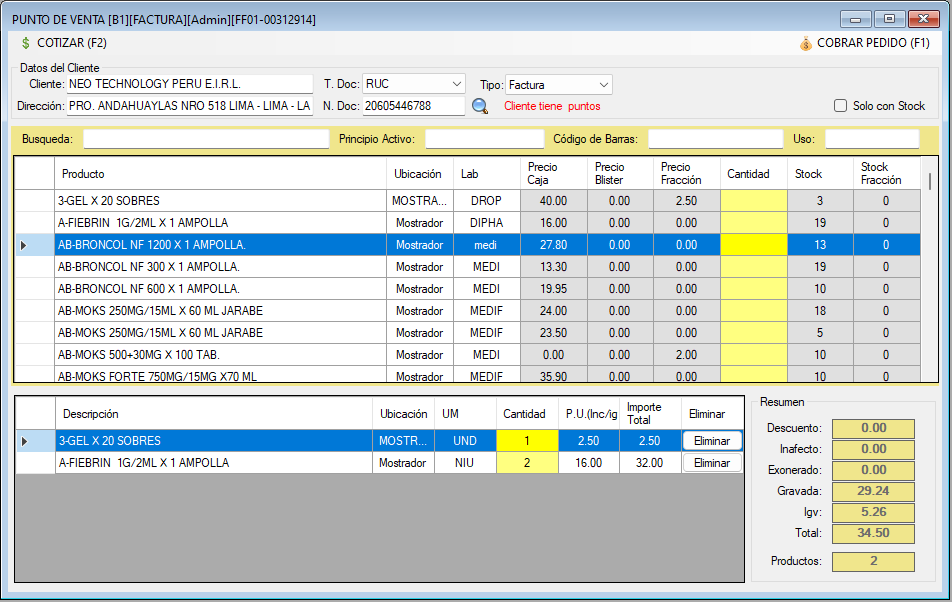Open COTIZAR (F2) menu item

pyautogui.click(x=71, y=43)
